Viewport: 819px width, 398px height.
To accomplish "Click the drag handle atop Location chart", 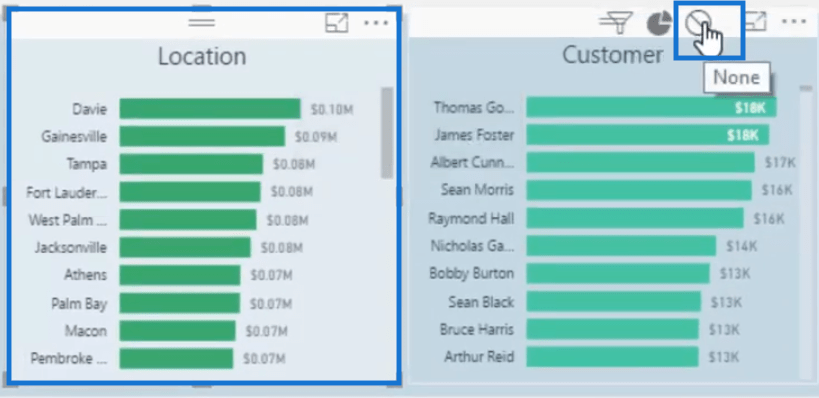I will coord(202,22).
